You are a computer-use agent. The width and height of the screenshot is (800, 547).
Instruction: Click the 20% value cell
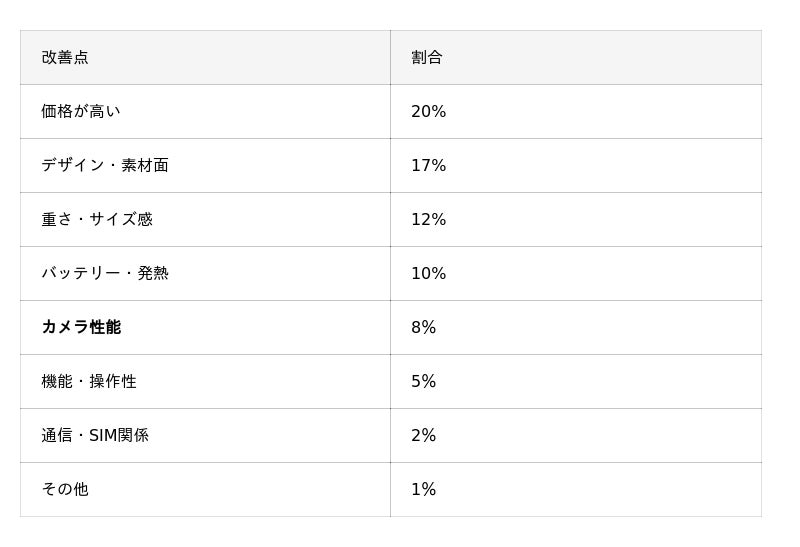pos(429,112)
